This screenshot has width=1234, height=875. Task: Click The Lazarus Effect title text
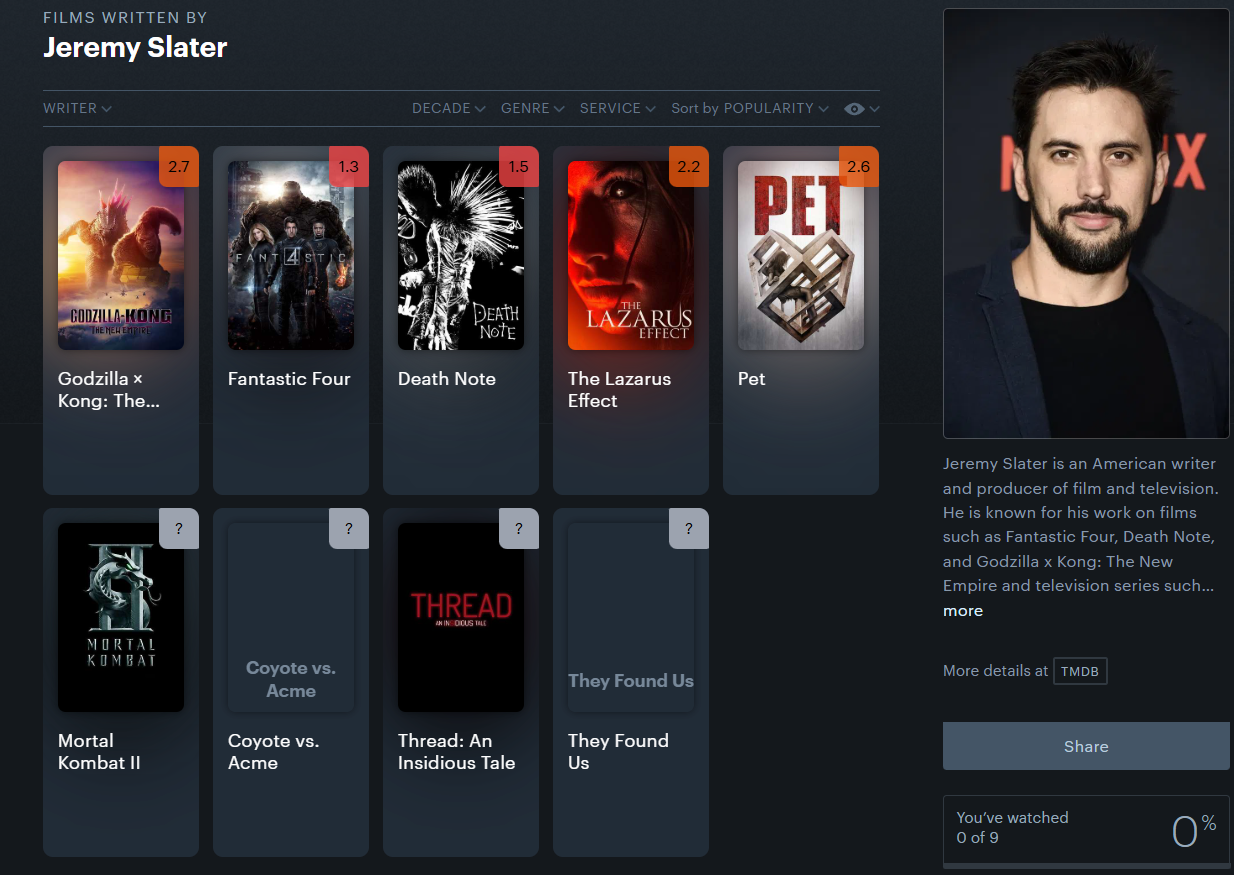pos(619,390)
